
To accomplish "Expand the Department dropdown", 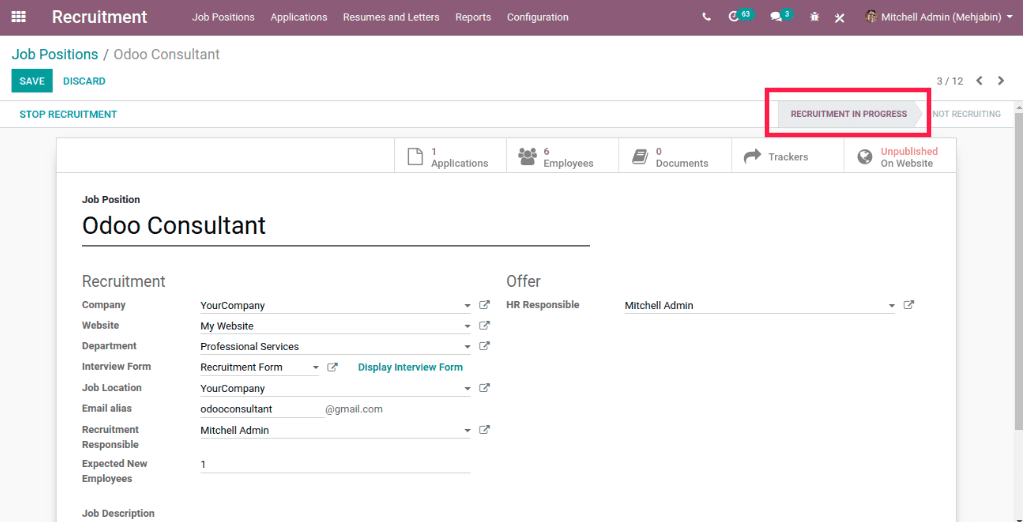I will pos(467,346).
